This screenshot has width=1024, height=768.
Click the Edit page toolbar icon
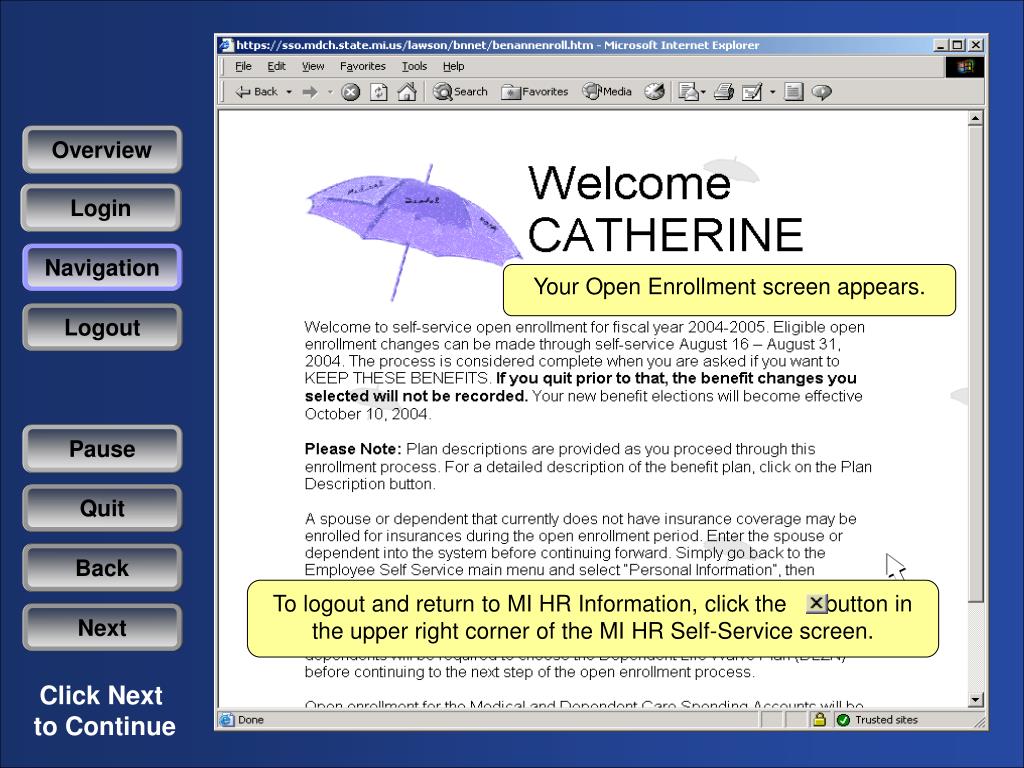click(x=752, y=92)
